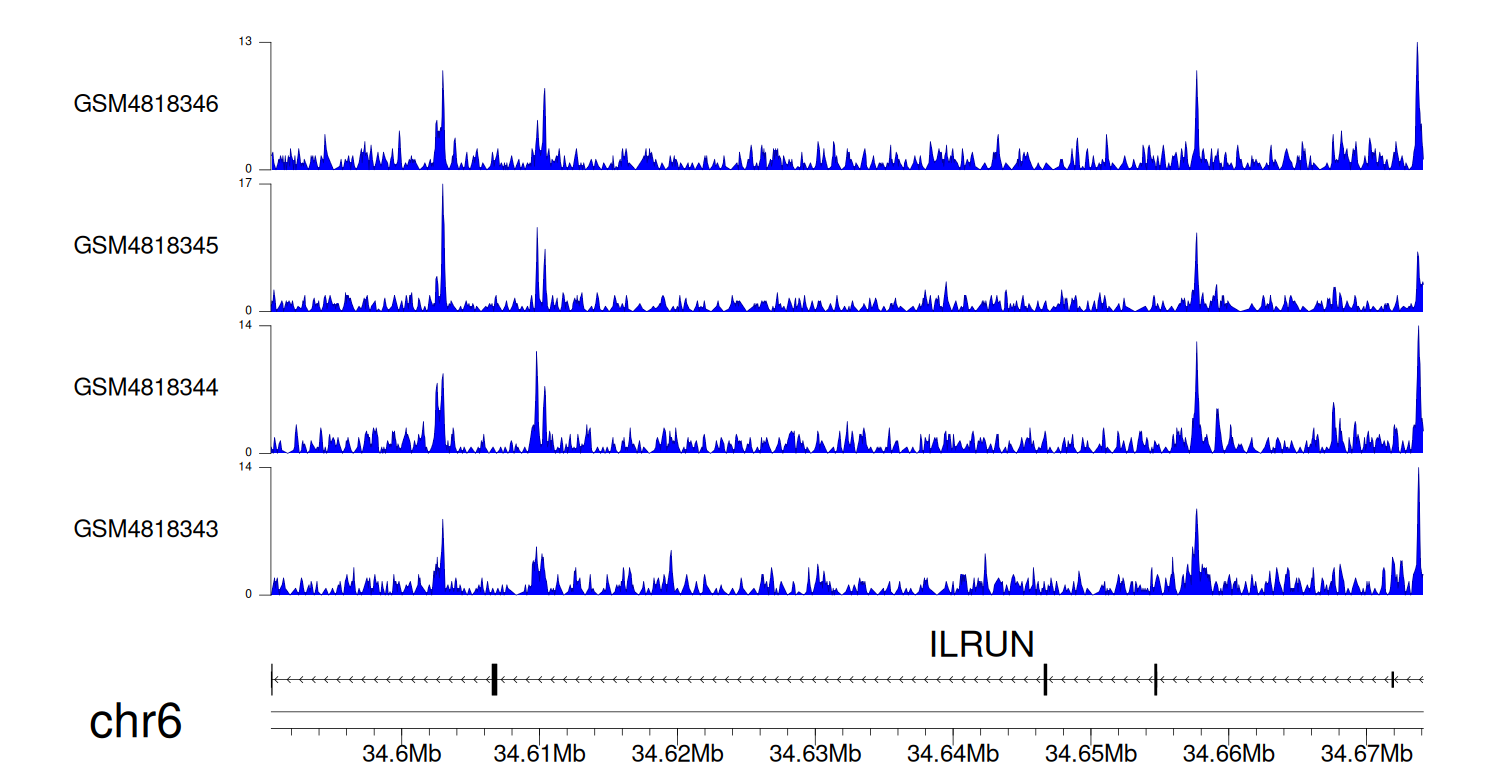Select the GSM4818345 track label
This screenshot has height=780, width=1500.
(x=146, y=245)
